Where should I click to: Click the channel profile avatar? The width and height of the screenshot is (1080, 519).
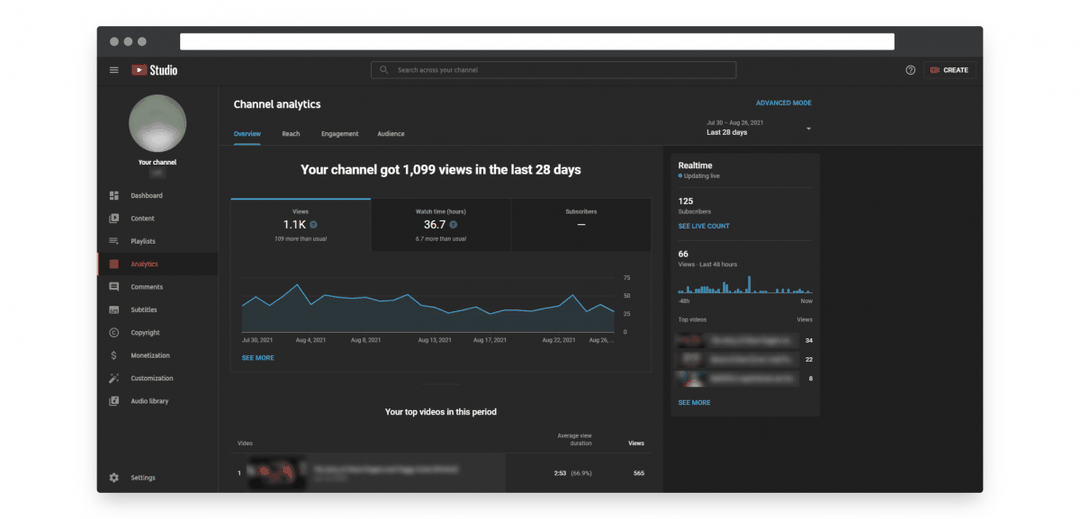pyautogui.click(x=158, y=123)
